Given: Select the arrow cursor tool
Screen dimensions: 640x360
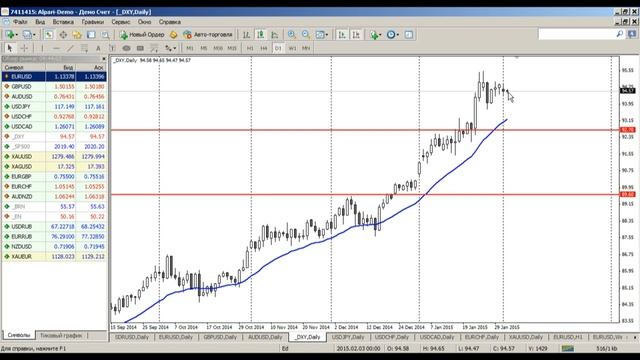Looking at the screenshot, I should tap(10, 48).
